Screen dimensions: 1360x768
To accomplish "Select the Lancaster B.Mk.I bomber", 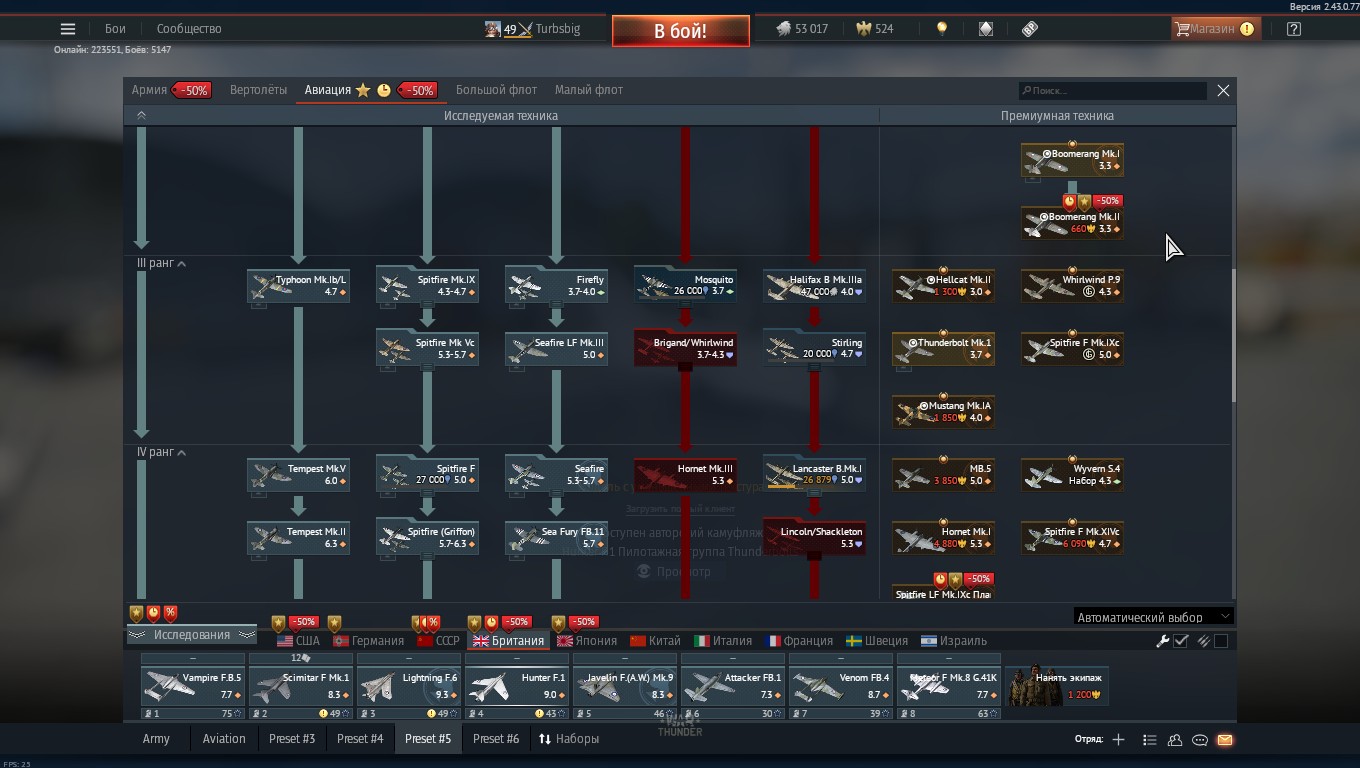I will pos(814,474).
